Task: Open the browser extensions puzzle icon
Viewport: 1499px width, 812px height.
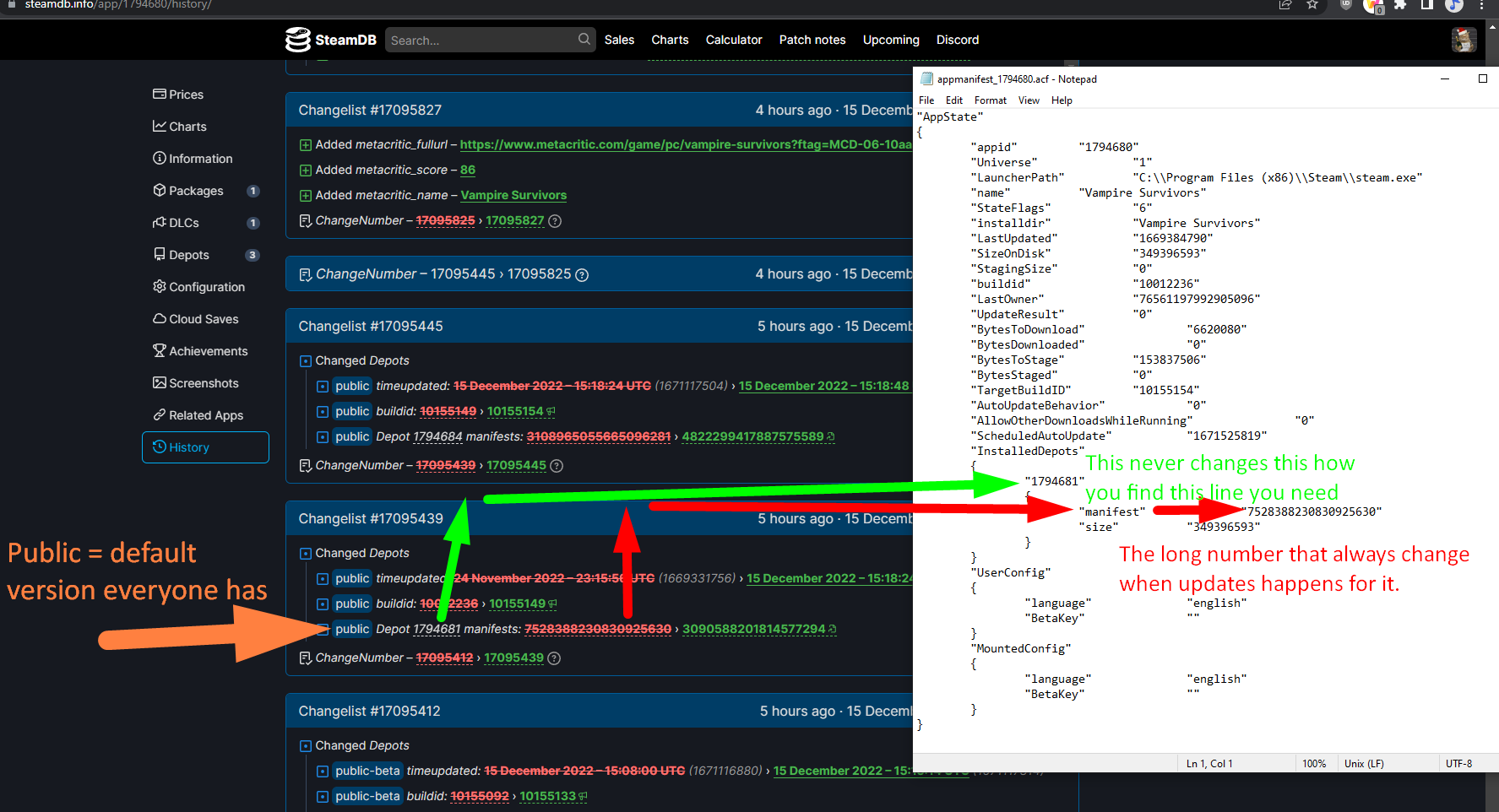Action: coord(1400,5)
